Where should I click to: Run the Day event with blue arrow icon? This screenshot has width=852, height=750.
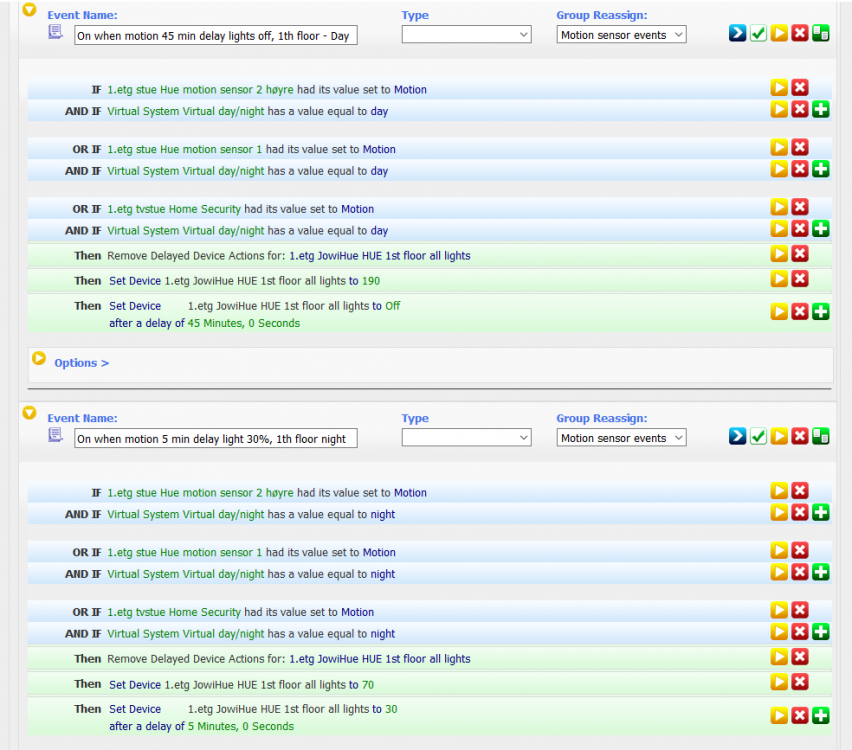click(x=737, y=34)
